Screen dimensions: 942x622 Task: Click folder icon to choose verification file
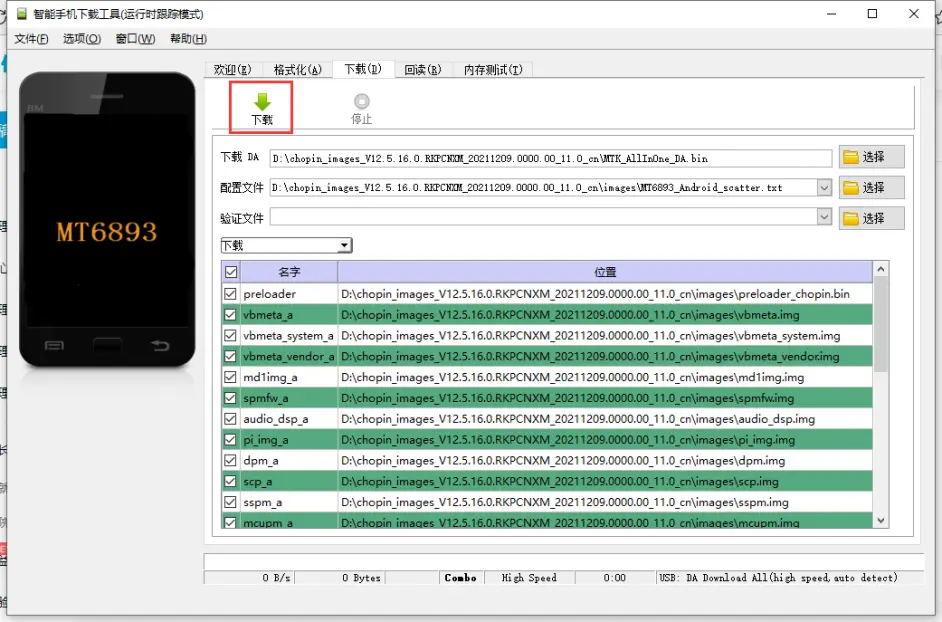coord(851,218)
